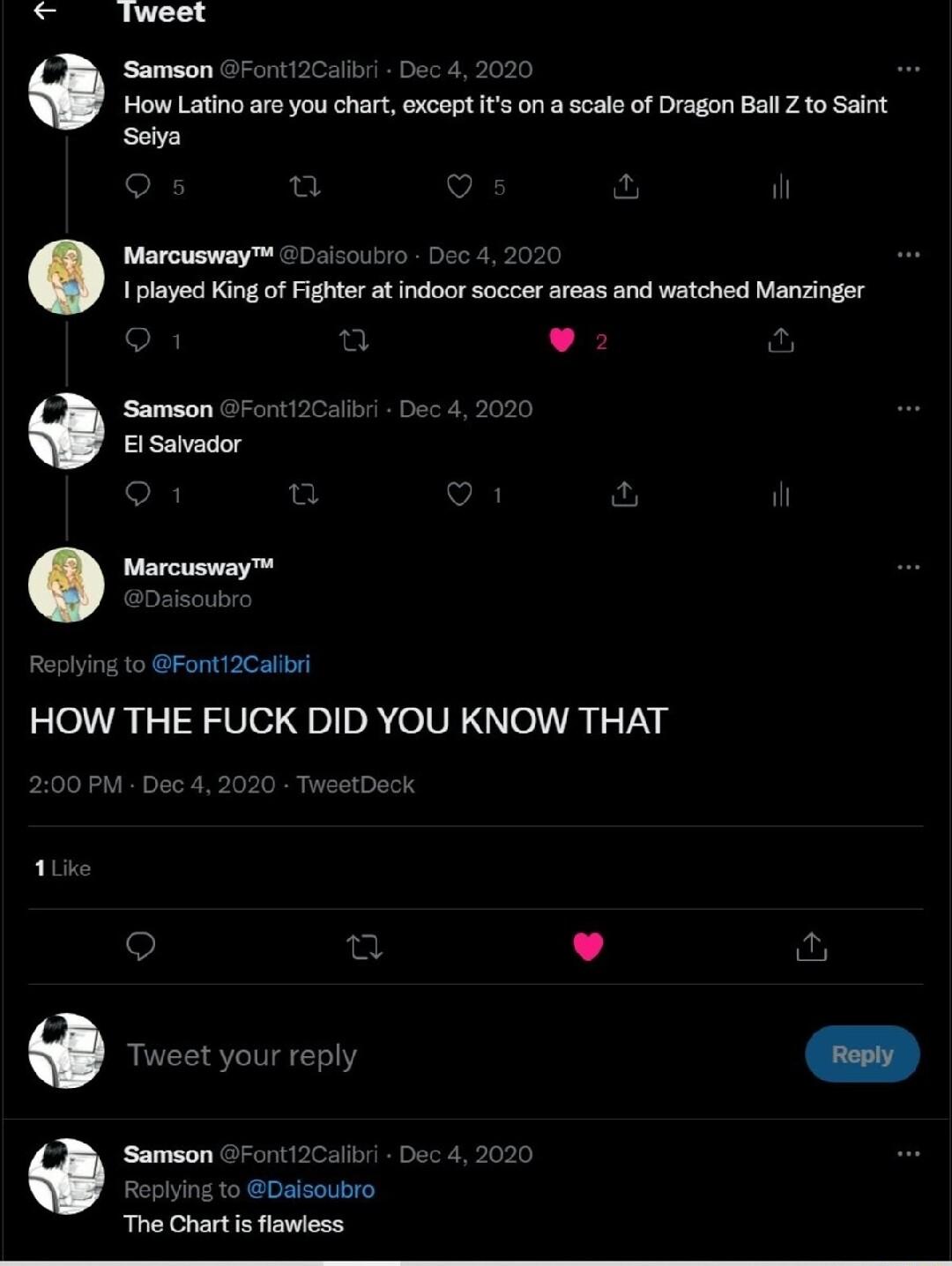Screen dimensions: 952x1266
Task: Open @Font12Calibri profile from replying-to link
Action: click(x=231, y=664)
